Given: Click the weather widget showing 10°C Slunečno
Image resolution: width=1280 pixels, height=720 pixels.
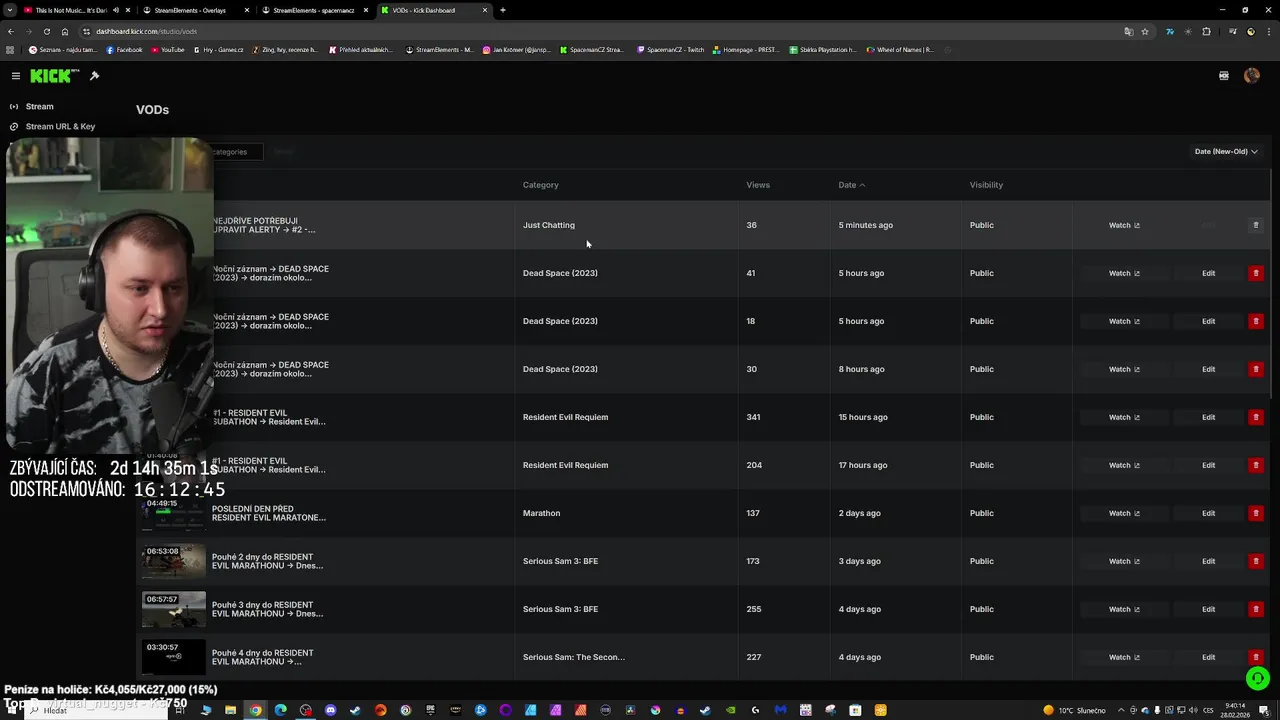Looking at the screenshot, I should tap(1074, 710).
